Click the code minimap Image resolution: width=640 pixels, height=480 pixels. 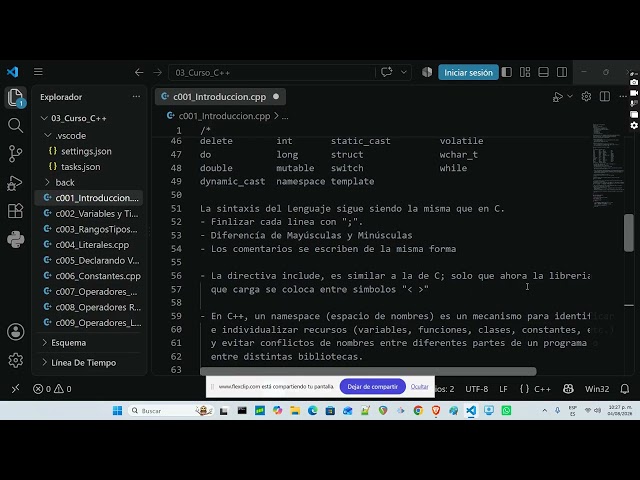tap(607, 165)
